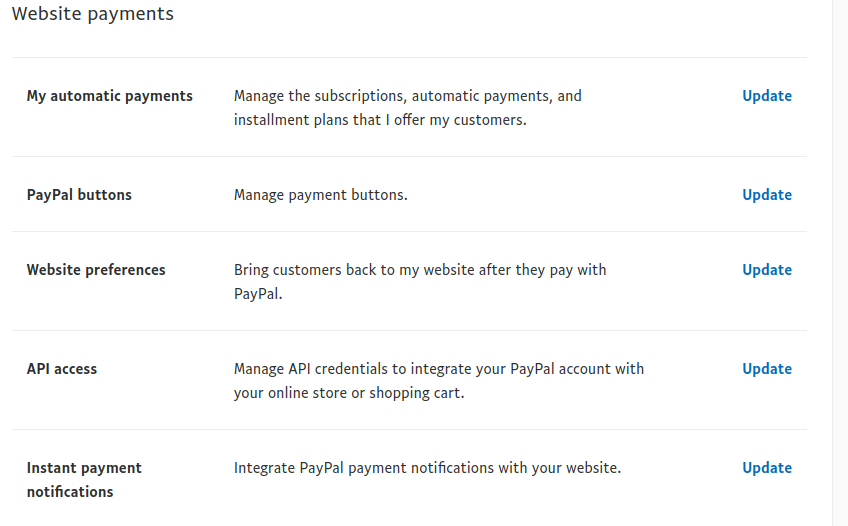848x526 pixels.
Task: Click the word 'PayPal.' under Website preferences
Action: [x=258, y=294]
